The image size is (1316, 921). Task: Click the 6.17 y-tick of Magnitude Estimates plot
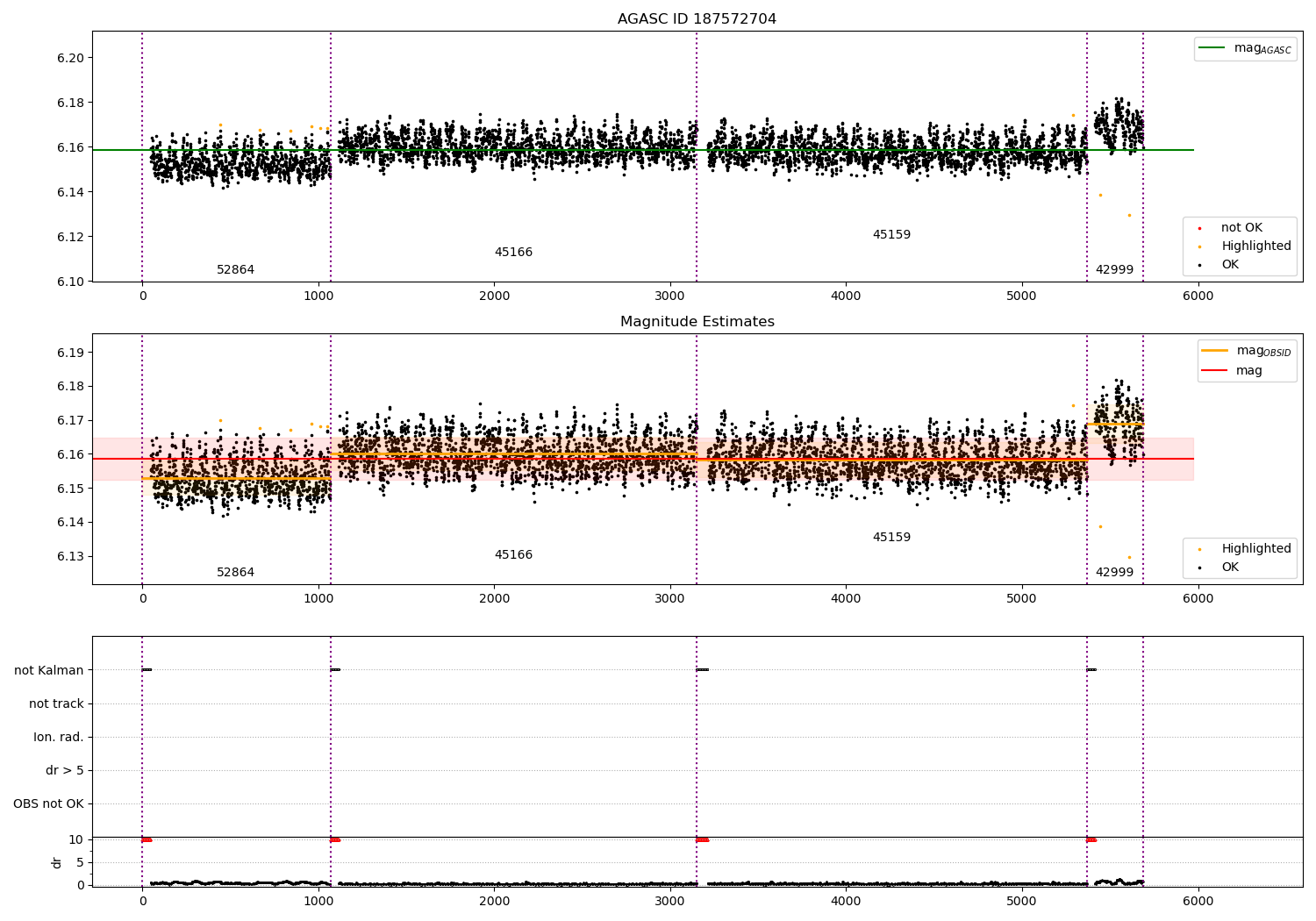tap(70, 421)
